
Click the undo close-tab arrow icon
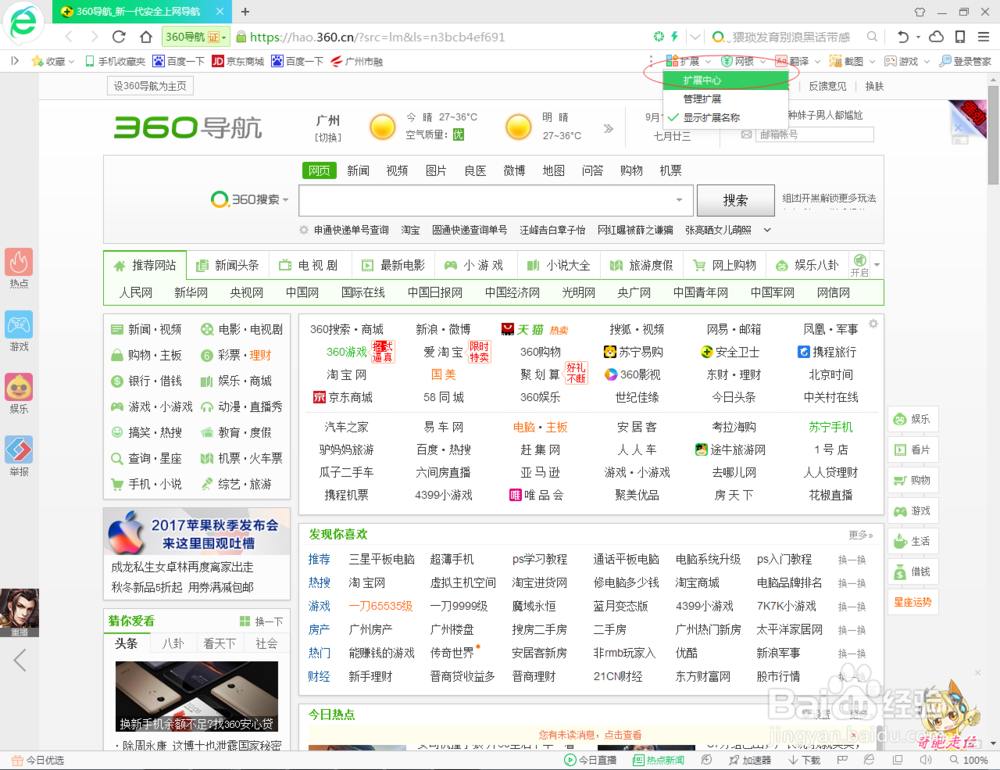(x=903, y=37)
